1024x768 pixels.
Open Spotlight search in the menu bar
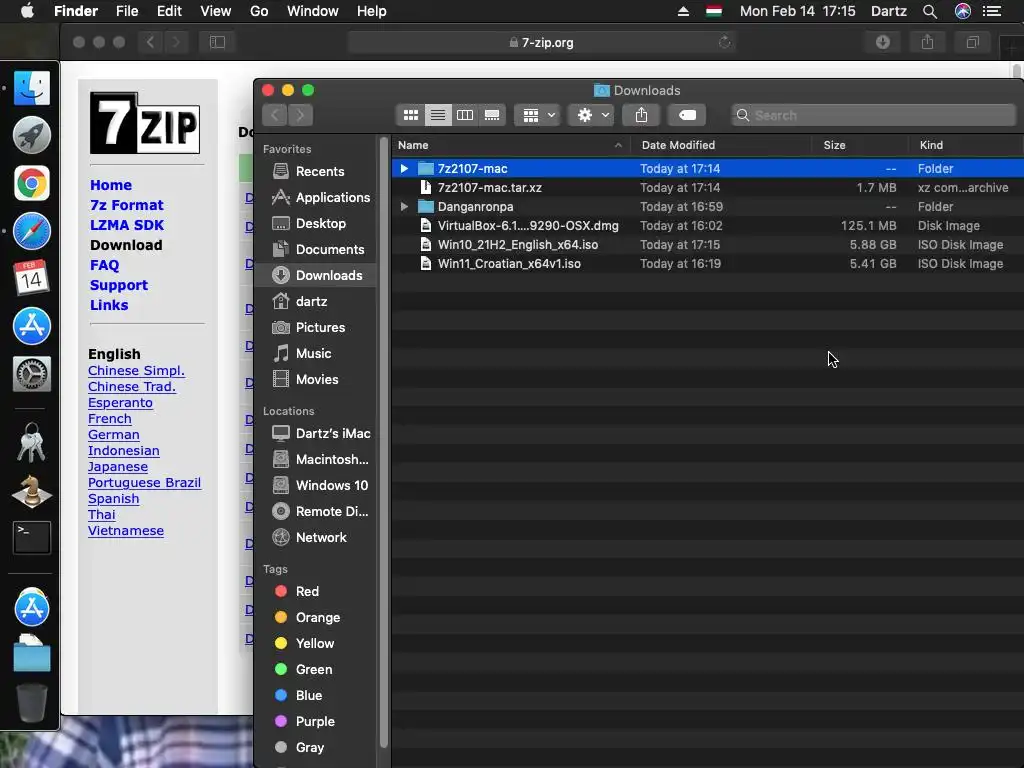(x=930, y=11)
